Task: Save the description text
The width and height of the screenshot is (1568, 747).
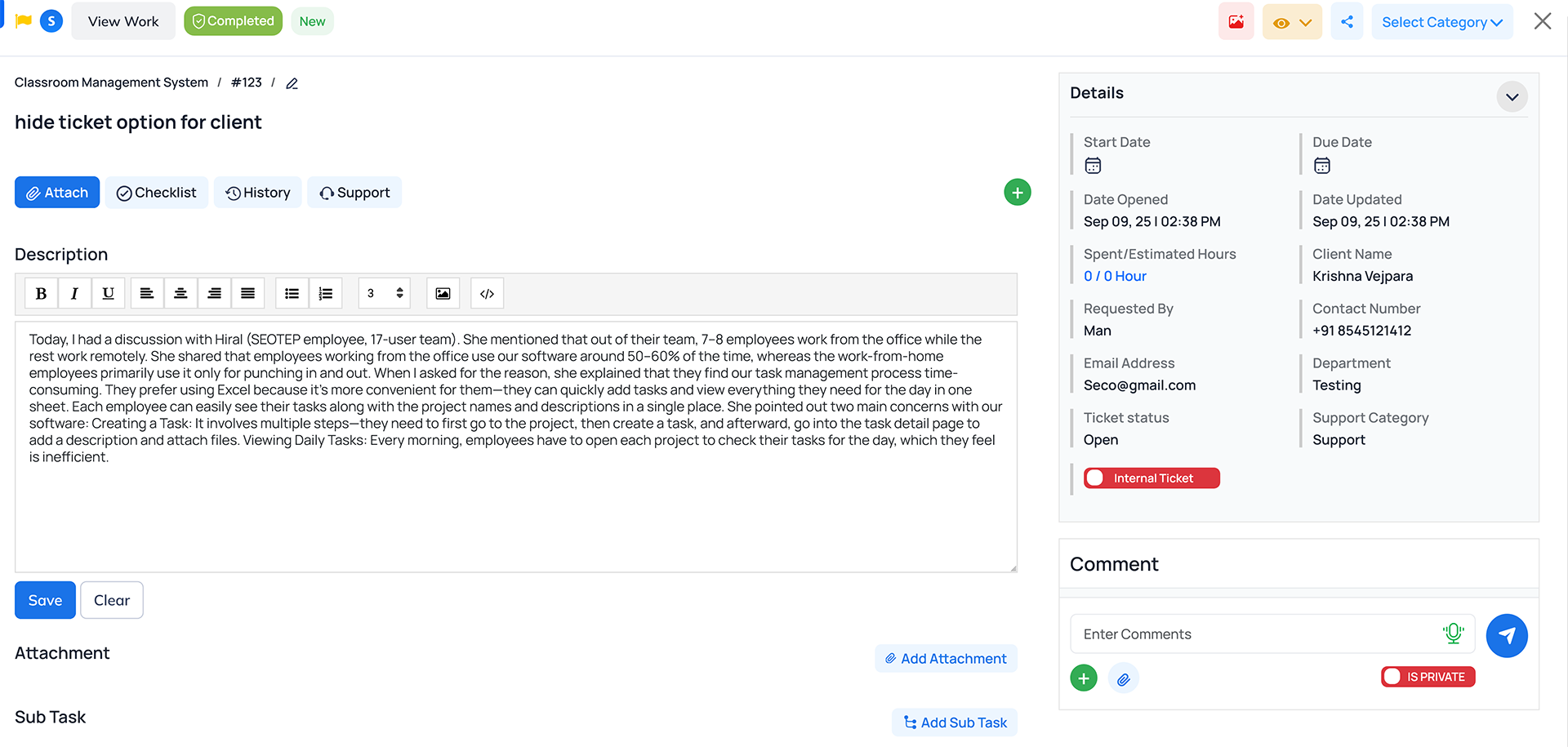Action: pos(45,600)
